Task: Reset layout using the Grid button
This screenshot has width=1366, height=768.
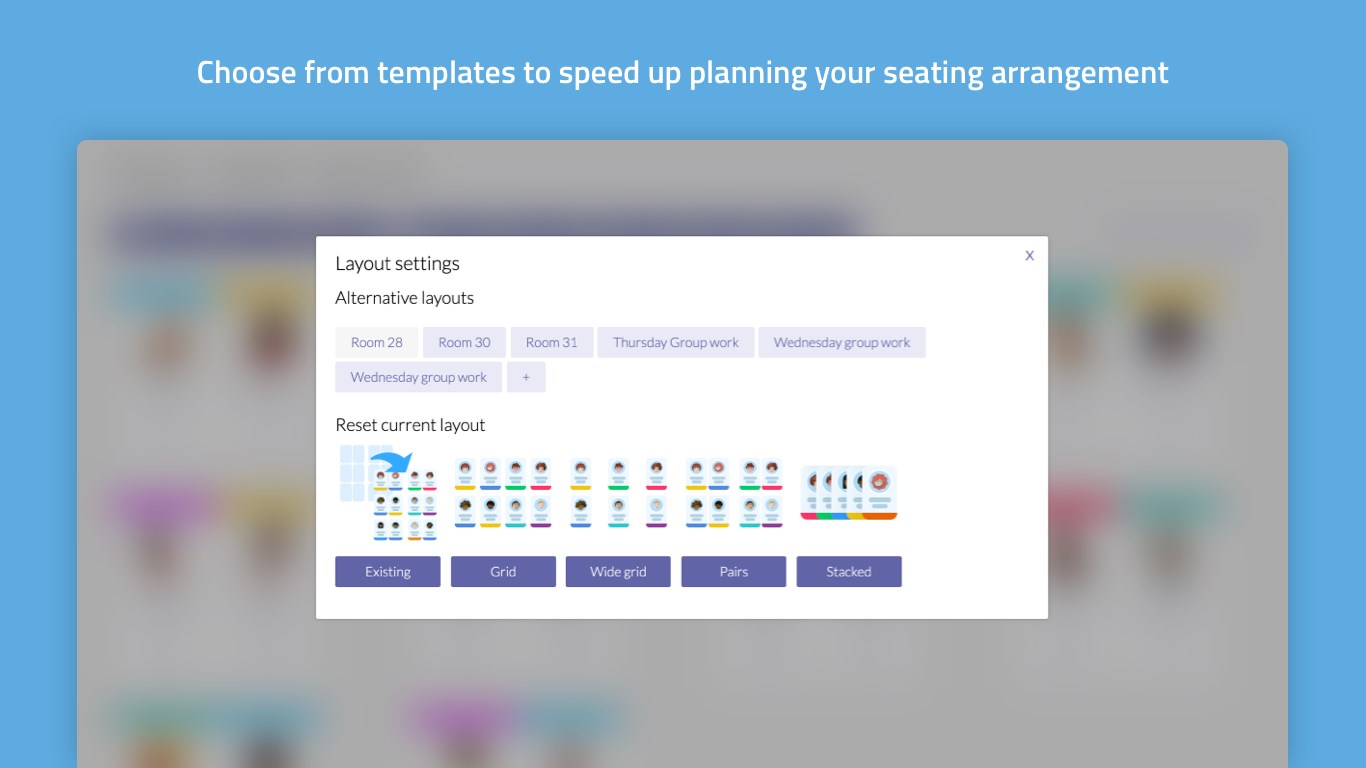Action: (503, 572)
